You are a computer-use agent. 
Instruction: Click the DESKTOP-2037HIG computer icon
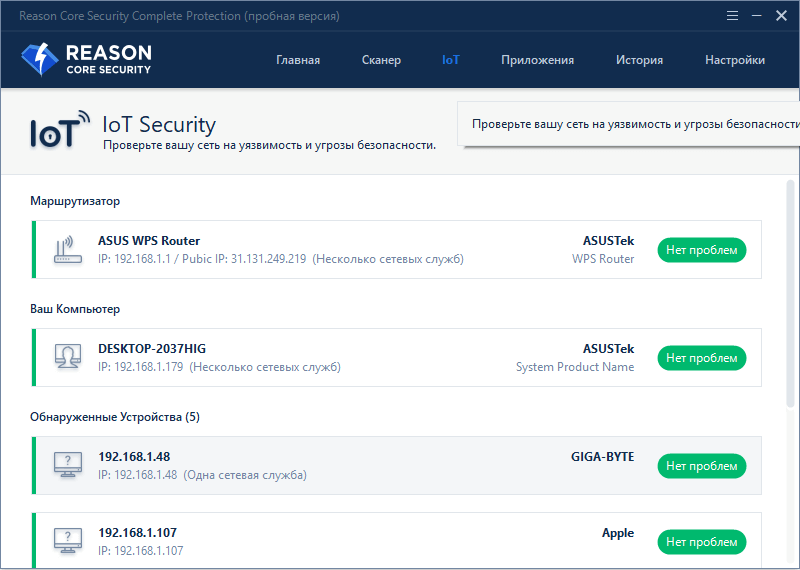tap(68, 357)
